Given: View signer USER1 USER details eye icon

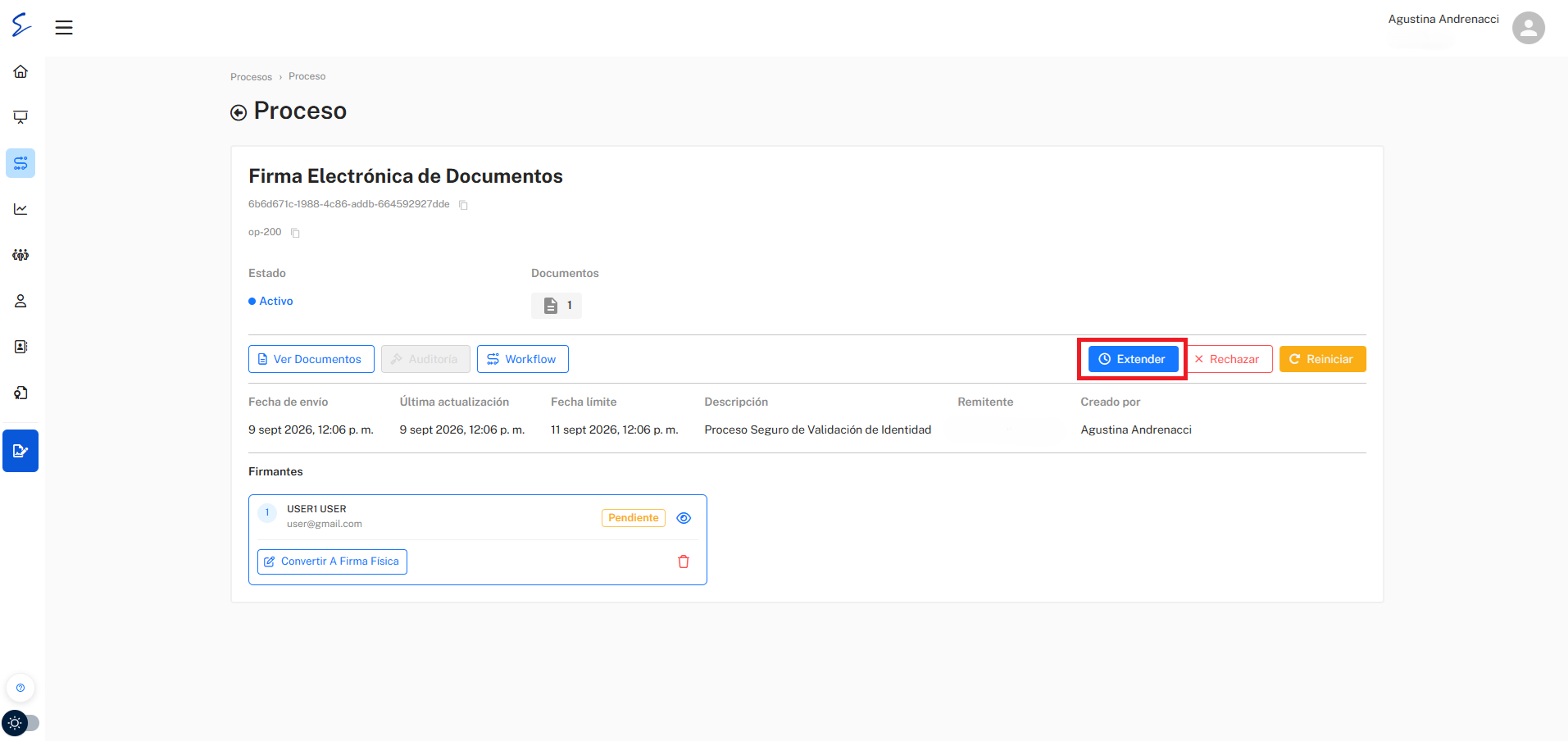Looking at the screenshot, I should click(x=684, y=518).
